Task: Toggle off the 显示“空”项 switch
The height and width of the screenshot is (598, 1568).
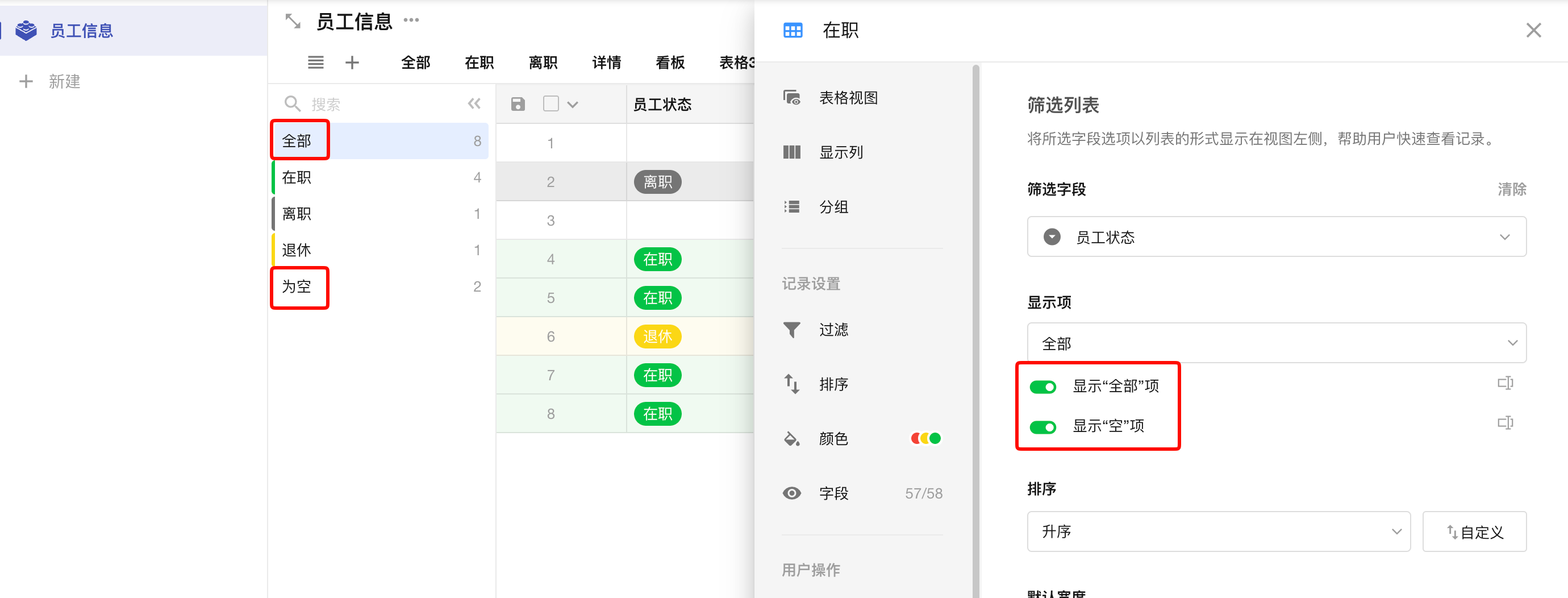Action: 1042,427
